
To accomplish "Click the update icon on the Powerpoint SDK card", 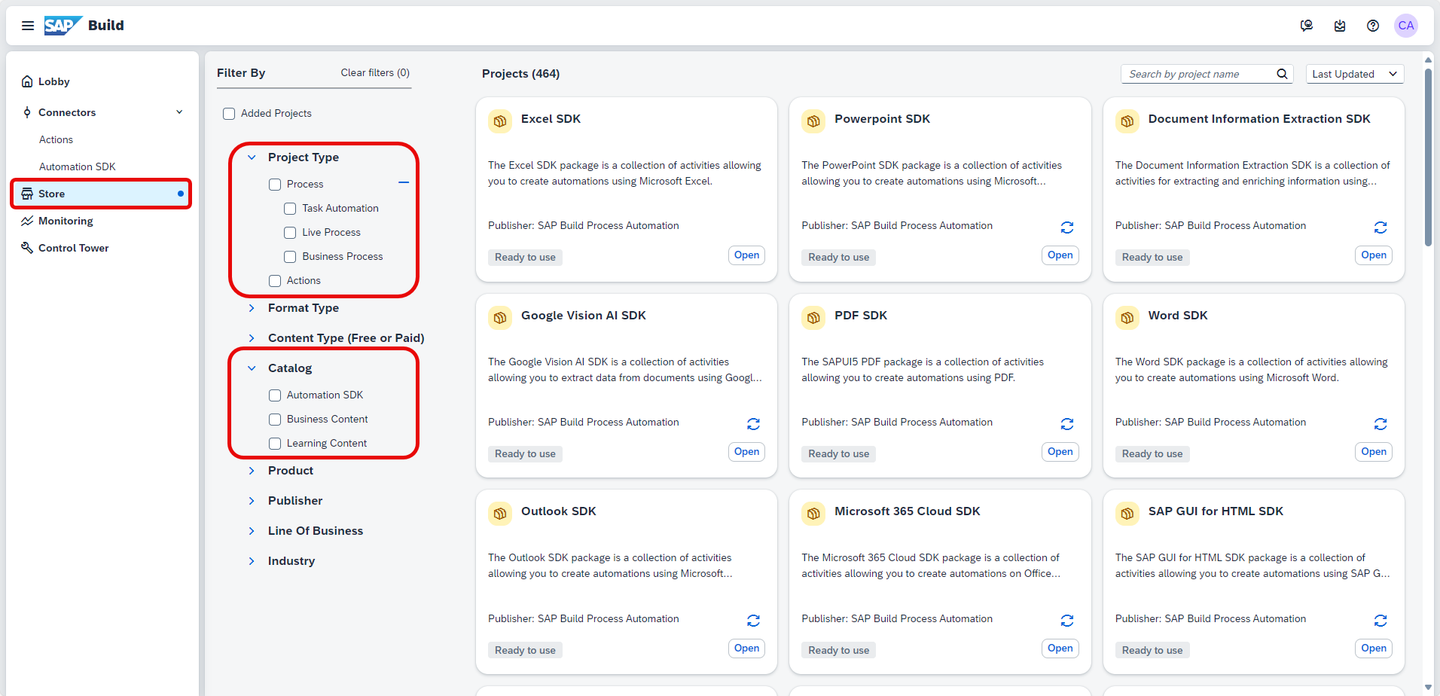I will tap(1067, 228).
